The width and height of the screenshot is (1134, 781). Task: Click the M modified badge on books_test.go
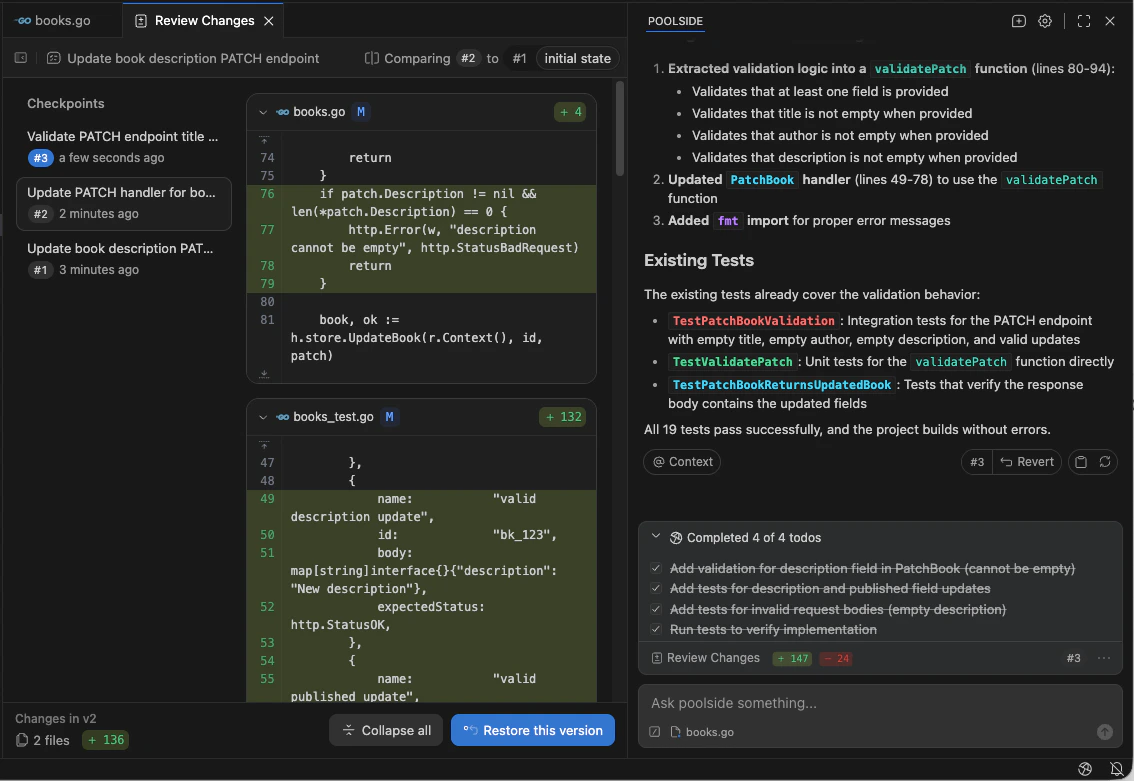click(x=389, y=417)
